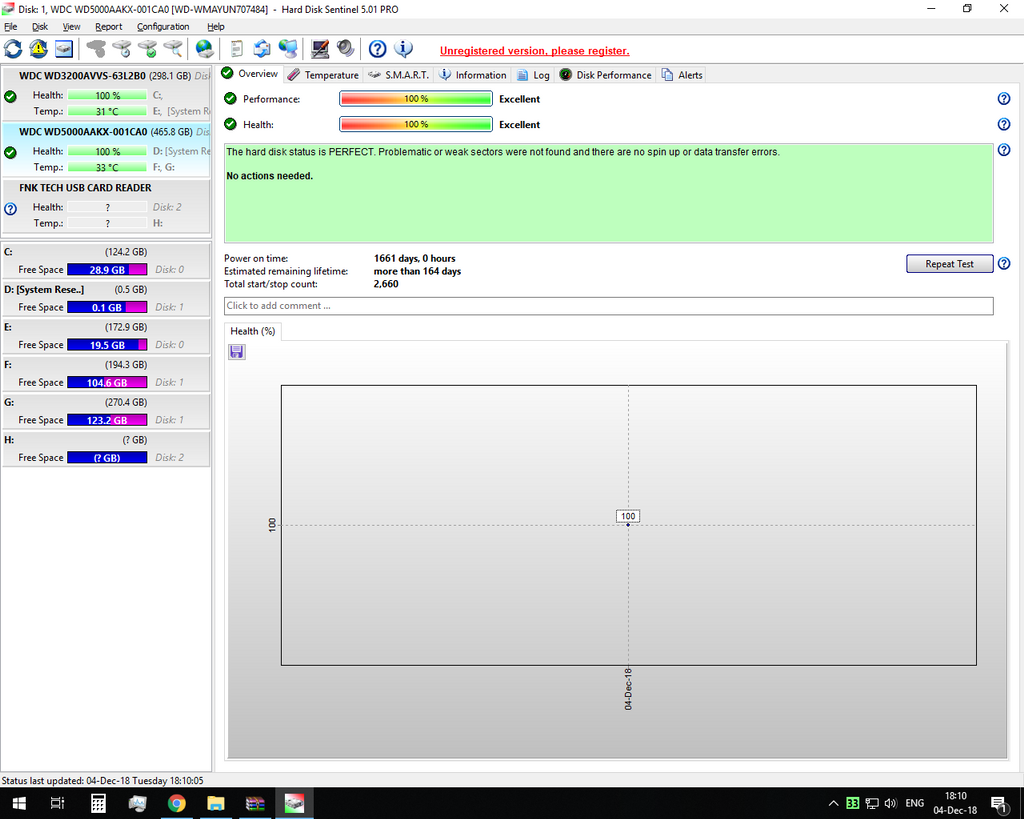Select the WDC WD5000AAKX-001CA0 disk entry

tap(106, 149)
